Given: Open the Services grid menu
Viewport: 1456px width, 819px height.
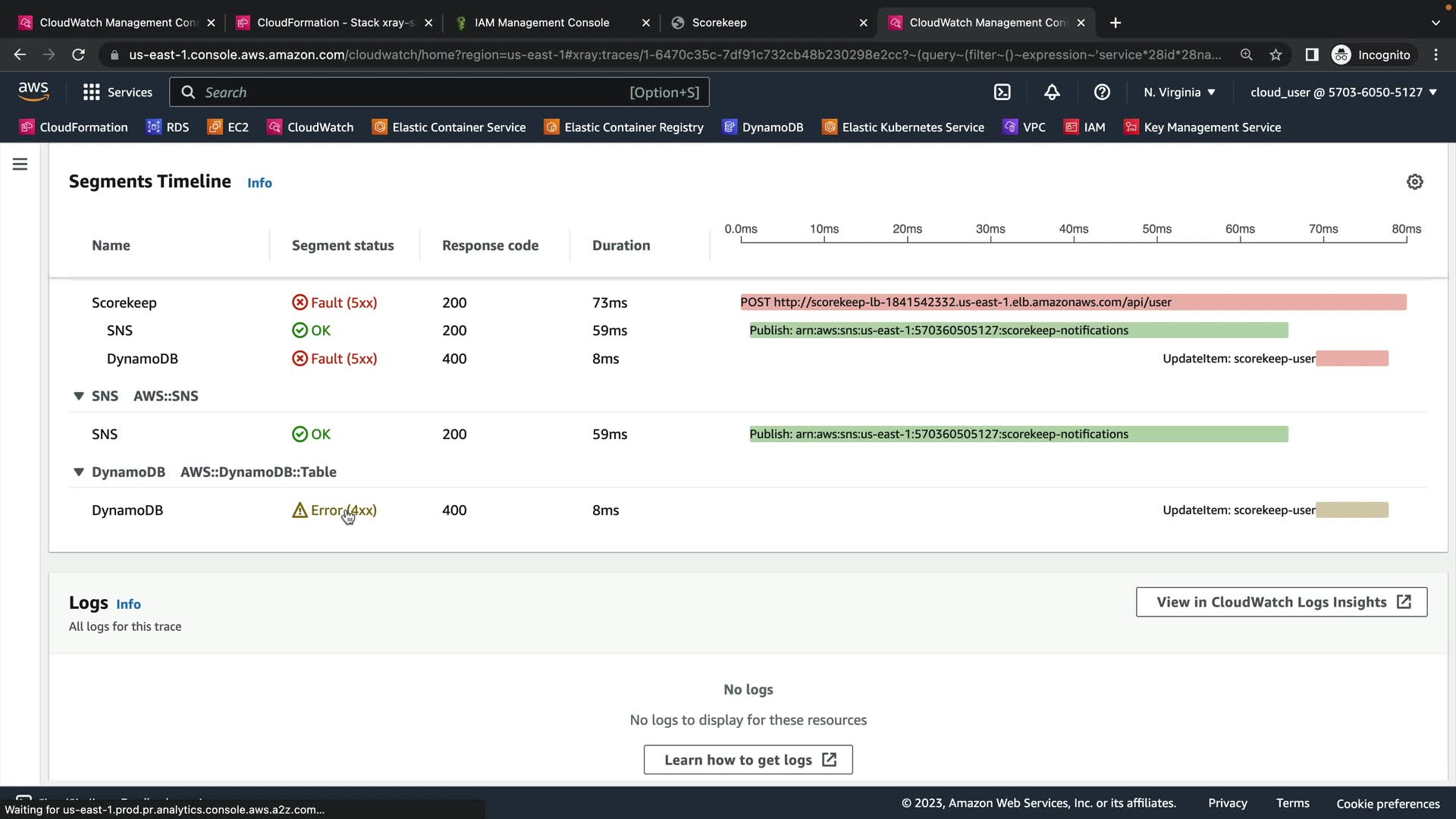Looking at the screenshot, I should [x=118, y=93].
